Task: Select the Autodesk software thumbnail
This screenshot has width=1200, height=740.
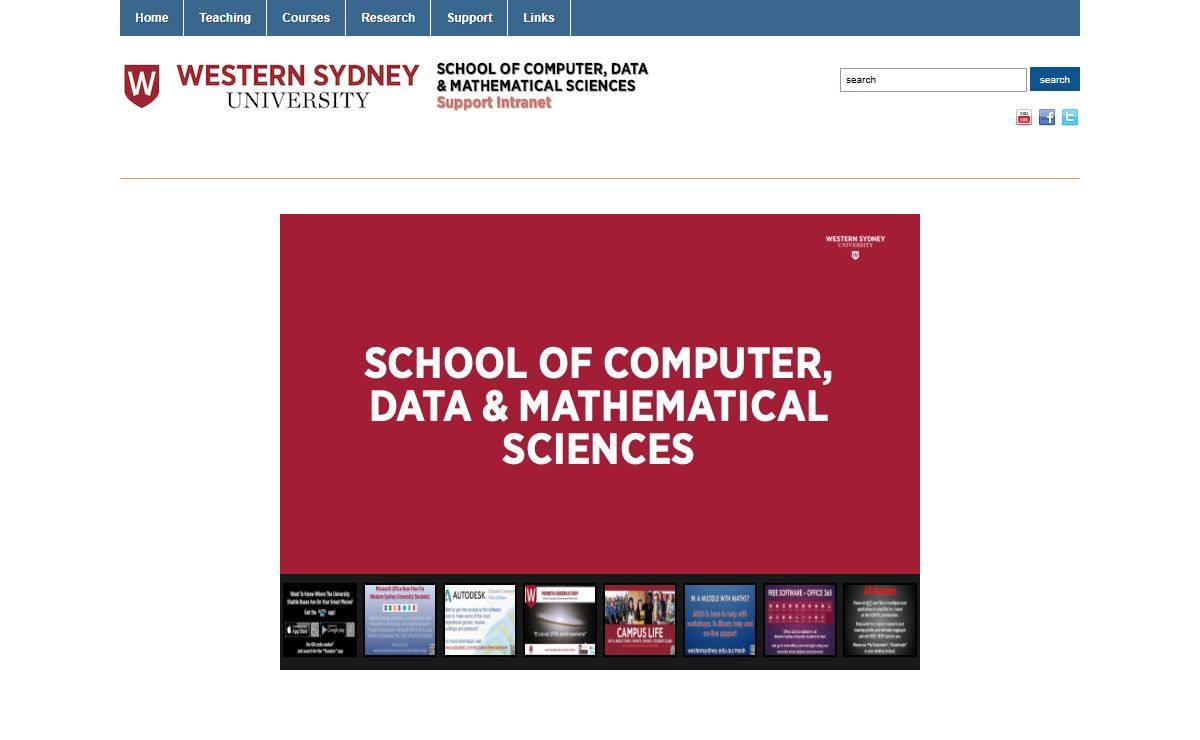Action: click(x=480, y=620)
